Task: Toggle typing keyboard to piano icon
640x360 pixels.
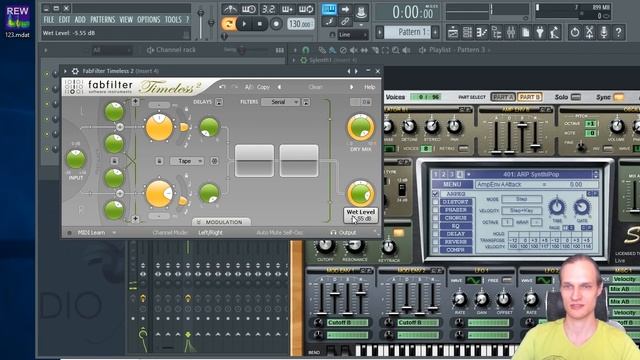Action: coord(329,9)
